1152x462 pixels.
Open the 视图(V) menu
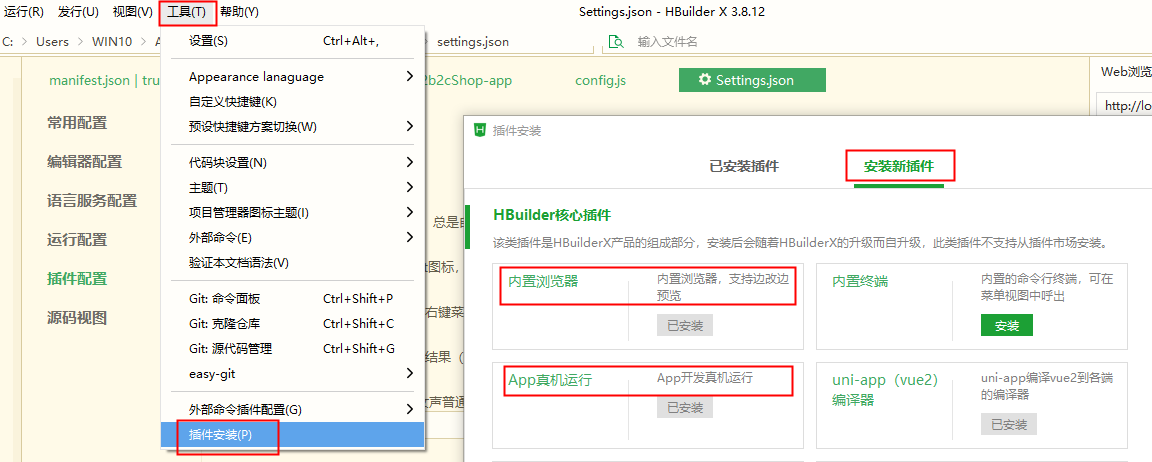click(x=132, y=12)
